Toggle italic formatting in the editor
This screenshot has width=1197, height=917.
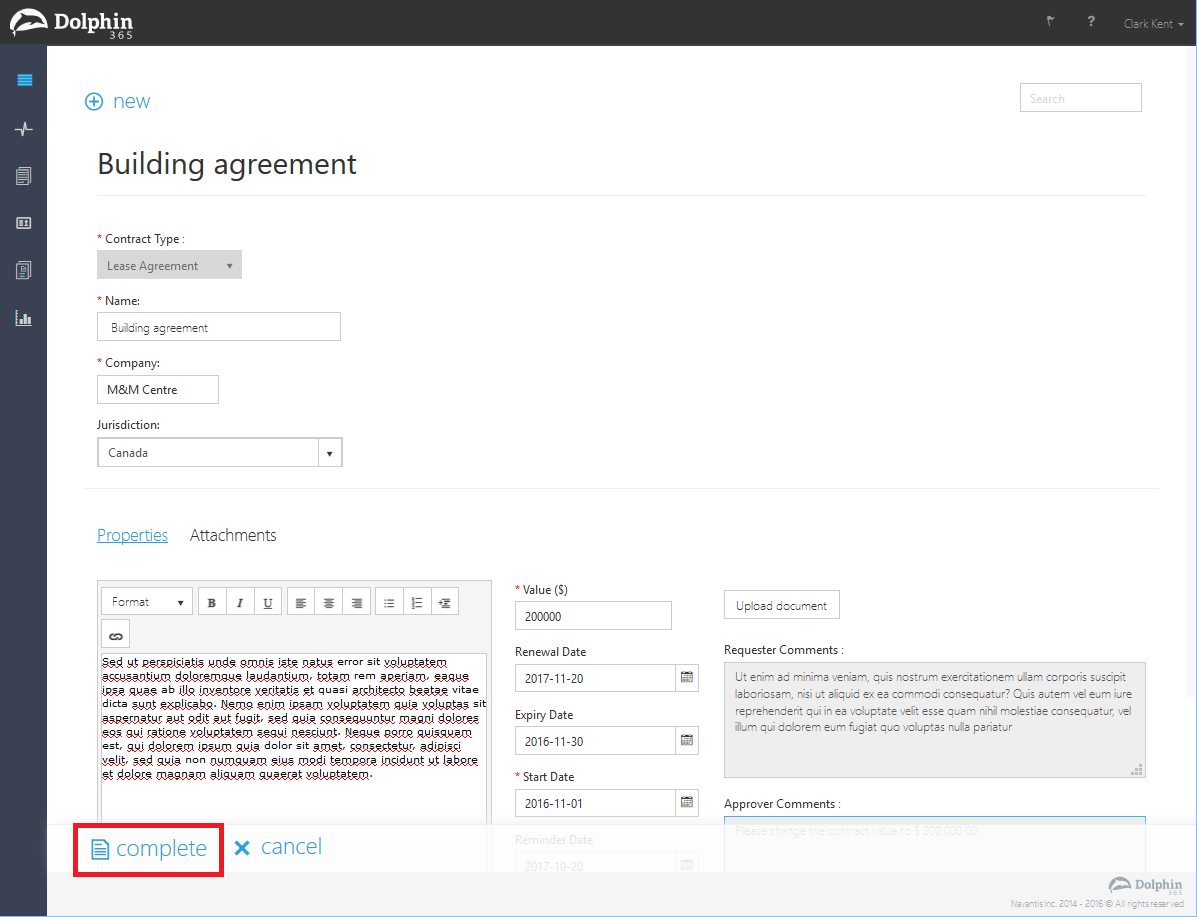tap(240, 602)
